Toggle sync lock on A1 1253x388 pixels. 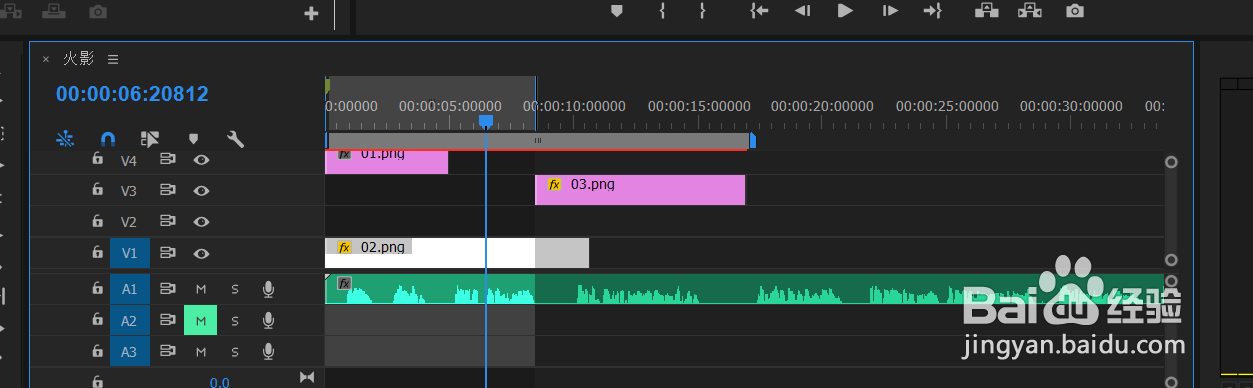pyautogui.click(x=168, y=289)
